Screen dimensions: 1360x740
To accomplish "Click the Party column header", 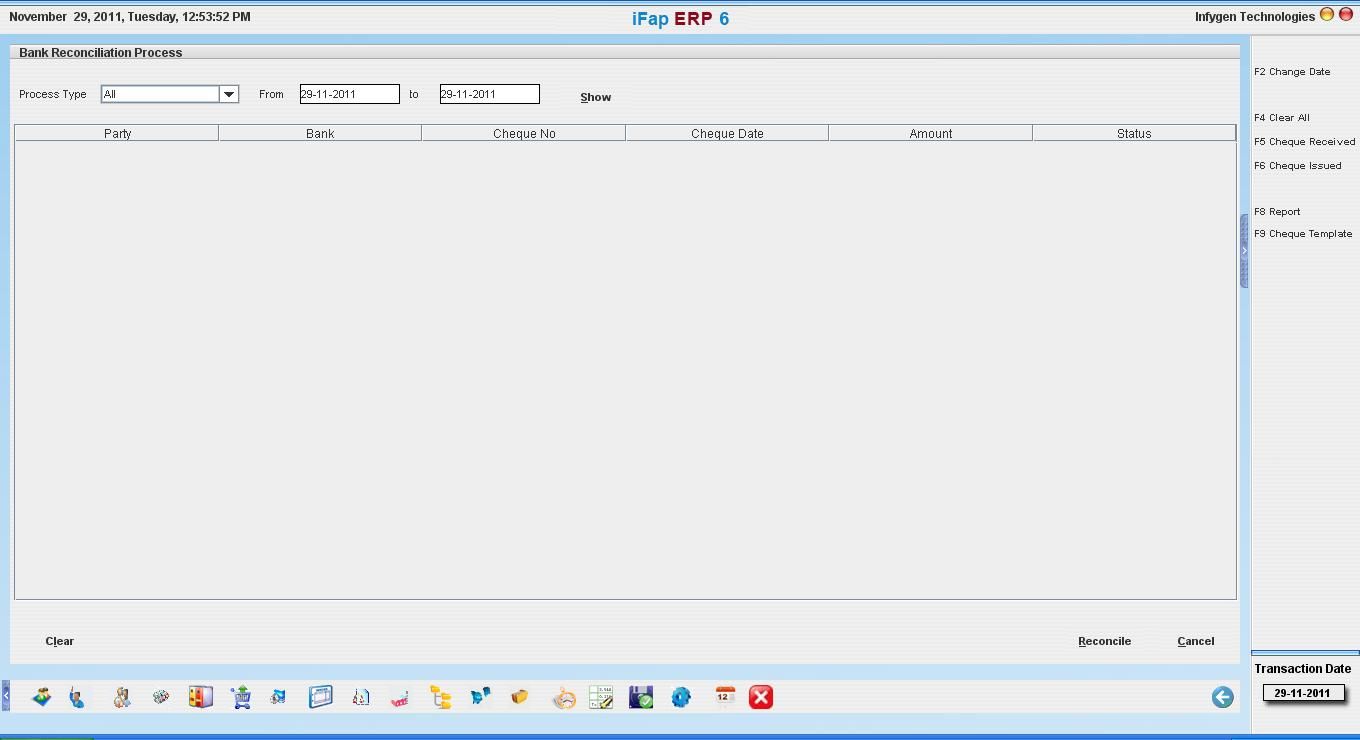I will (117, 133).
